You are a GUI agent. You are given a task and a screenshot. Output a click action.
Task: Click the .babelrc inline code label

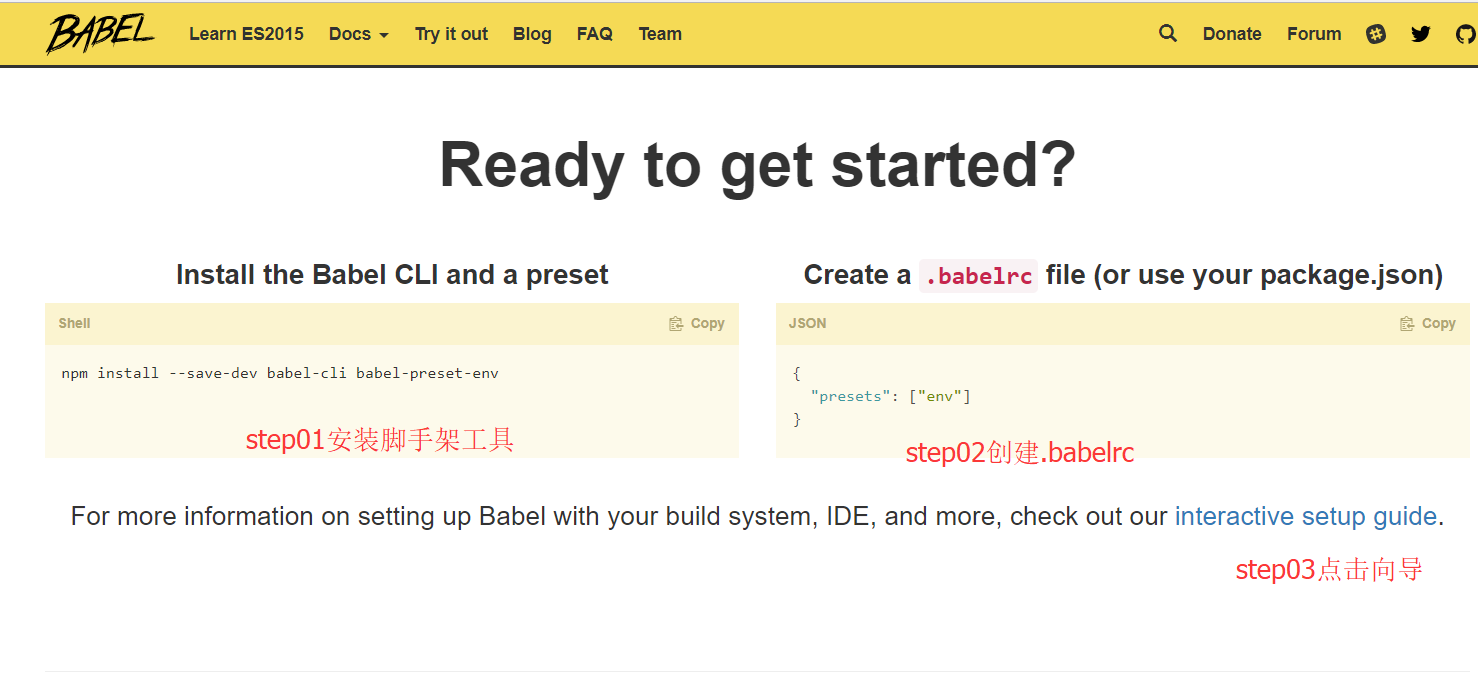click(979, 275)
